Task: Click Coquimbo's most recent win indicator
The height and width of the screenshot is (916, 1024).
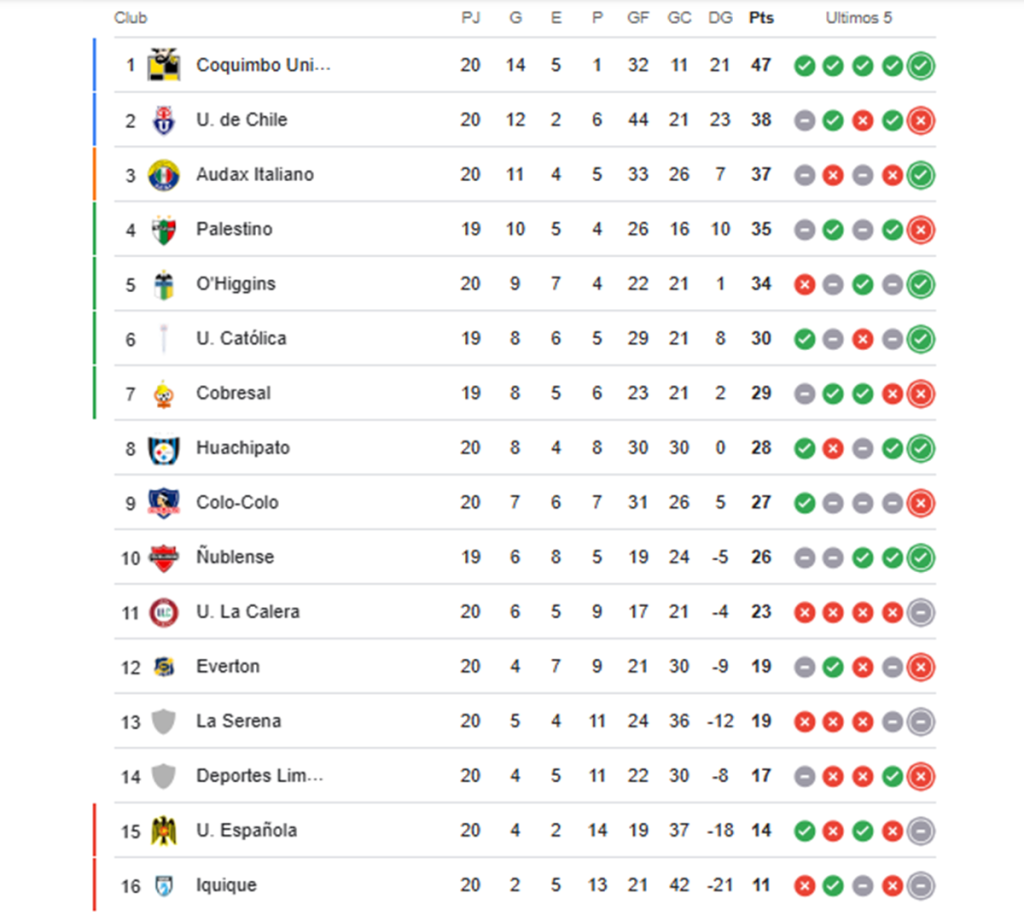Action: (921, 66)
